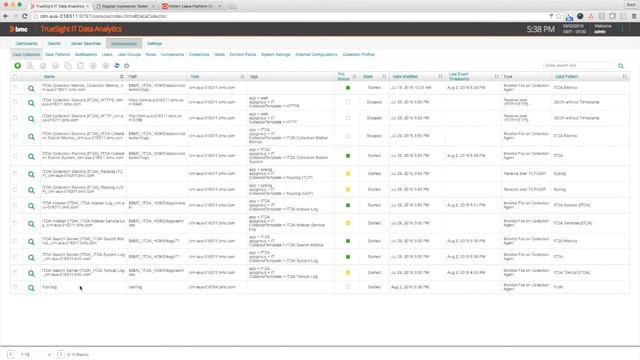Screen dimensions: 640x360
Task: Click next page arrow in pagination
Action: pos(60,354)
